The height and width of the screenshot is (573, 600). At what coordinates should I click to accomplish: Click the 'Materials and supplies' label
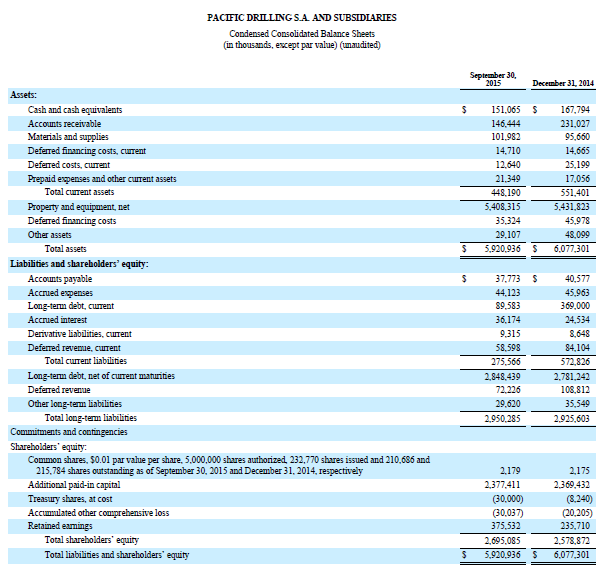click(x=68, y=137)
